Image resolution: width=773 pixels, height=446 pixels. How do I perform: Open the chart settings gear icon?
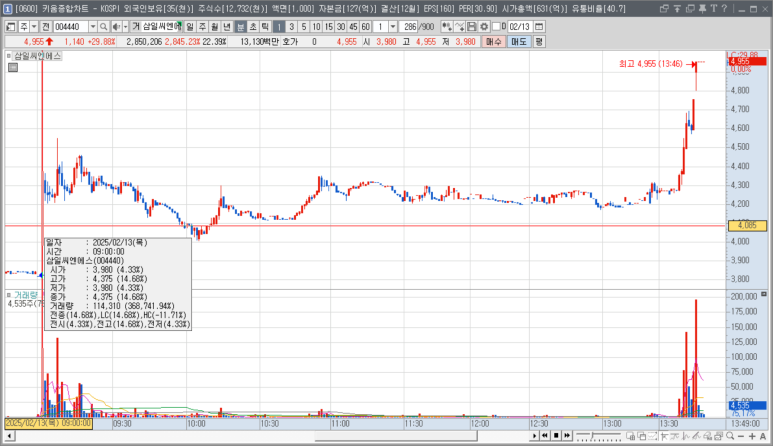(x=484, y=27)
